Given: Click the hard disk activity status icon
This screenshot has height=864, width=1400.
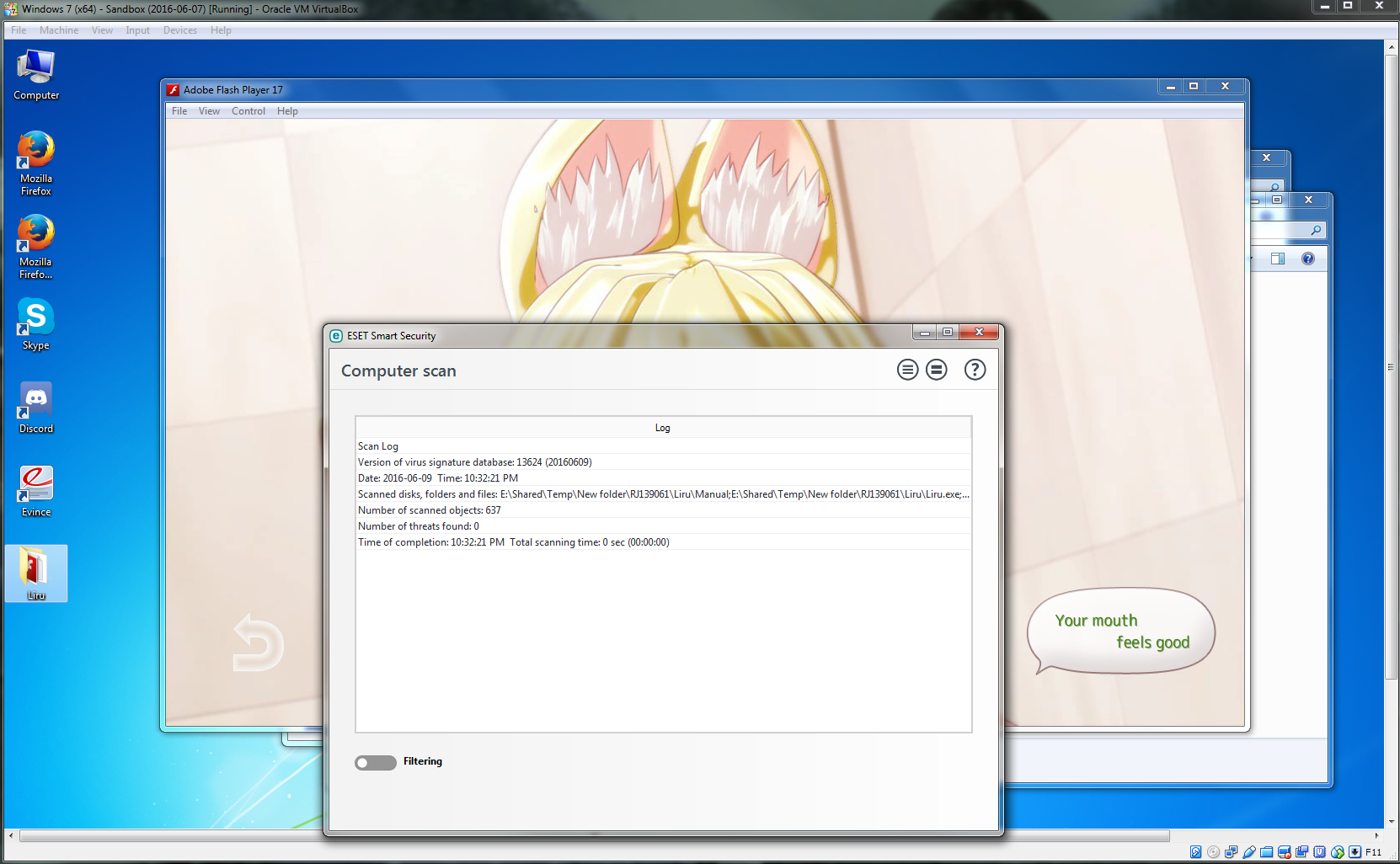Looking at the screenshot, I should click(x=1195, y=852).
